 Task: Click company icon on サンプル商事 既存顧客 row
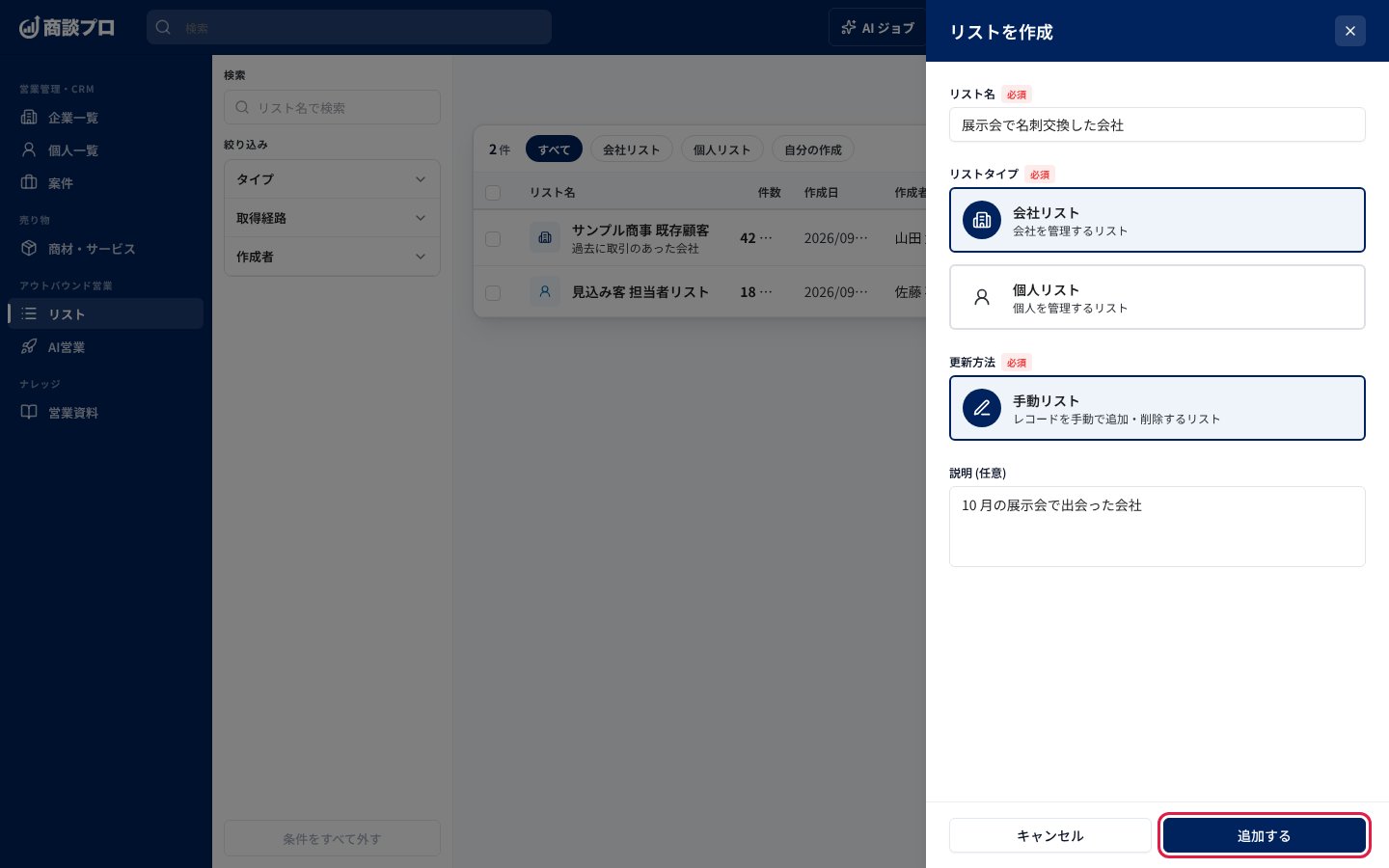click(545, 237)
